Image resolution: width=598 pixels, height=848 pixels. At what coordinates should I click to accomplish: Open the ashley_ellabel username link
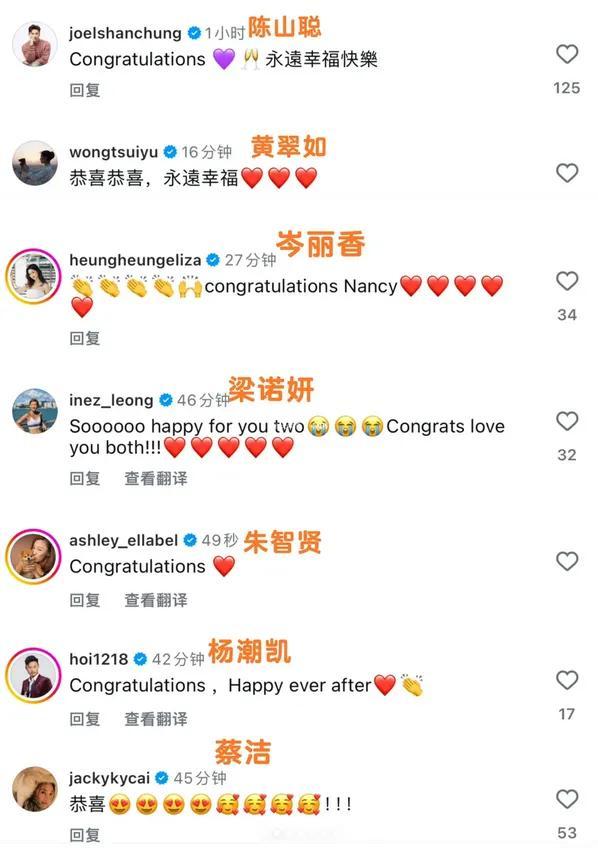123,540
